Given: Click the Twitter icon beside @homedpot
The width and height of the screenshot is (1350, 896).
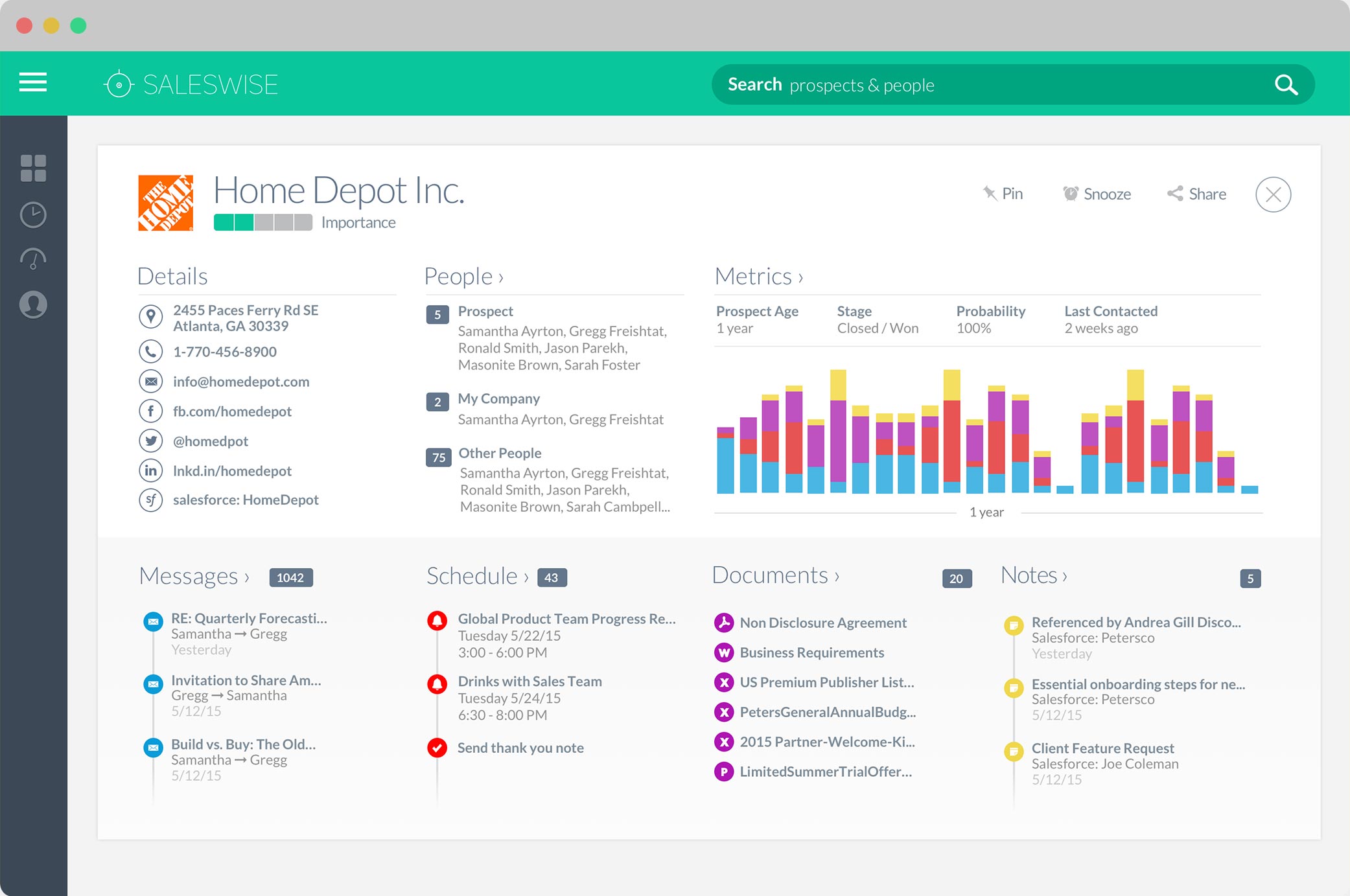Looking at the screenshot, I should [x=150, y=441].
